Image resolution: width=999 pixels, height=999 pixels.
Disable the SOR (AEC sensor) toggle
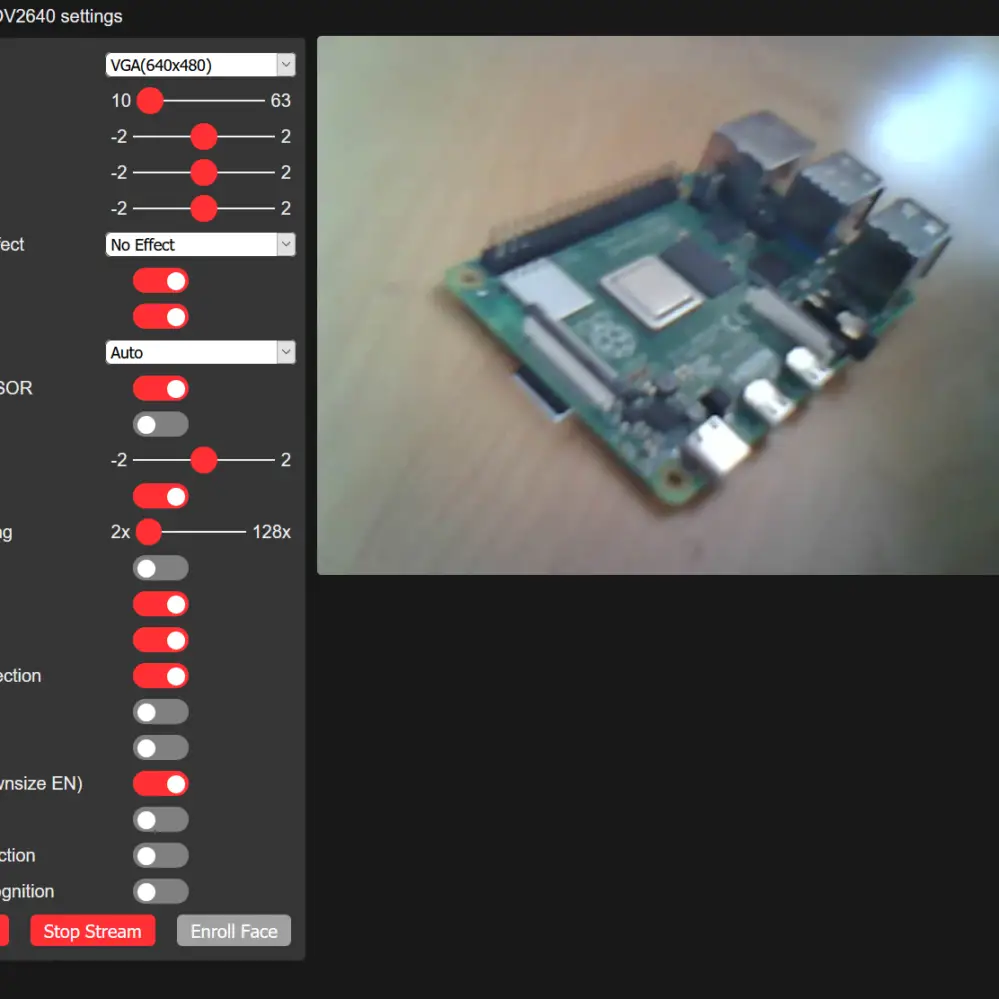161,389
